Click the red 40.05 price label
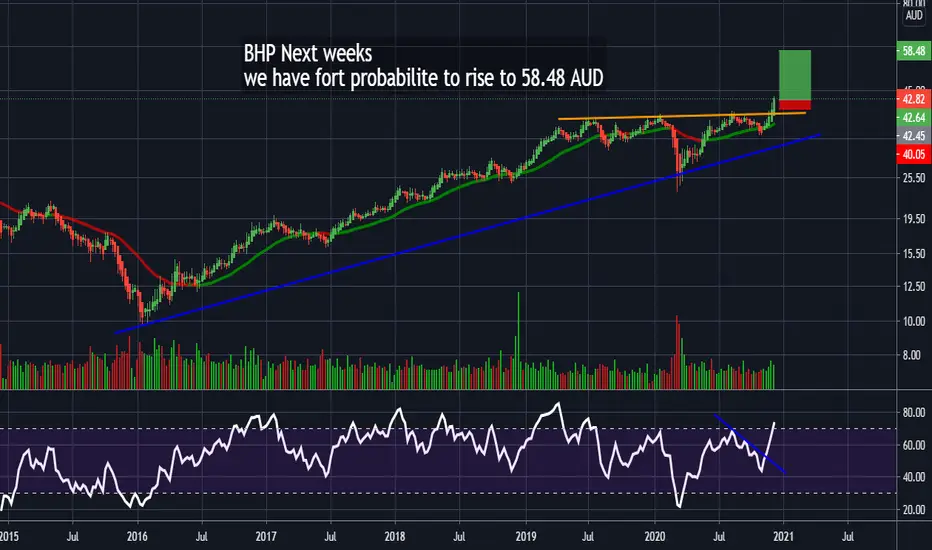932x550 pixels. [914, 155]
